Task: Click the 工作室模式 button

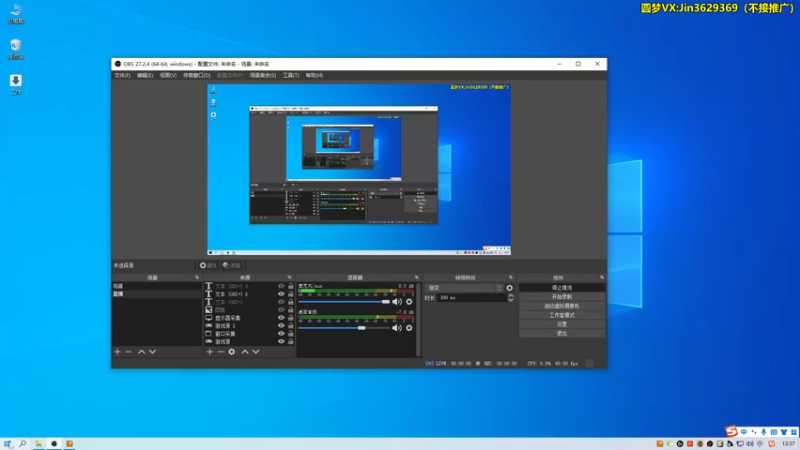Action: [x=562, y=315]
